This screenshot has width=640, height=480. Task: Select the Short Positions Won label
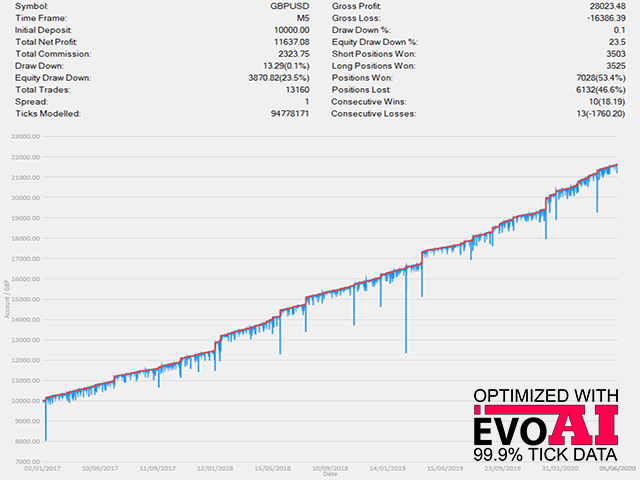pyautogui.click(x=374, y=54)
